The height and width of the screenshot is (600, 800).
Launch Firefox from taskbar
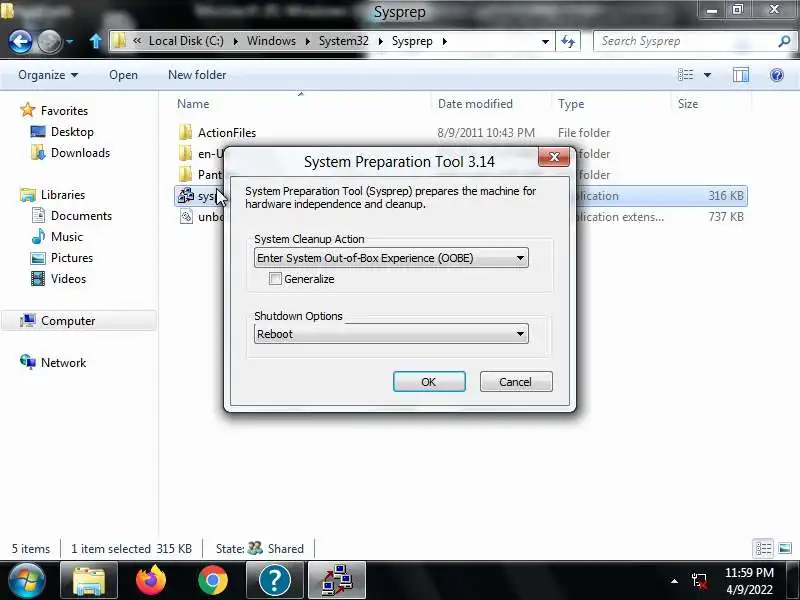151,580
